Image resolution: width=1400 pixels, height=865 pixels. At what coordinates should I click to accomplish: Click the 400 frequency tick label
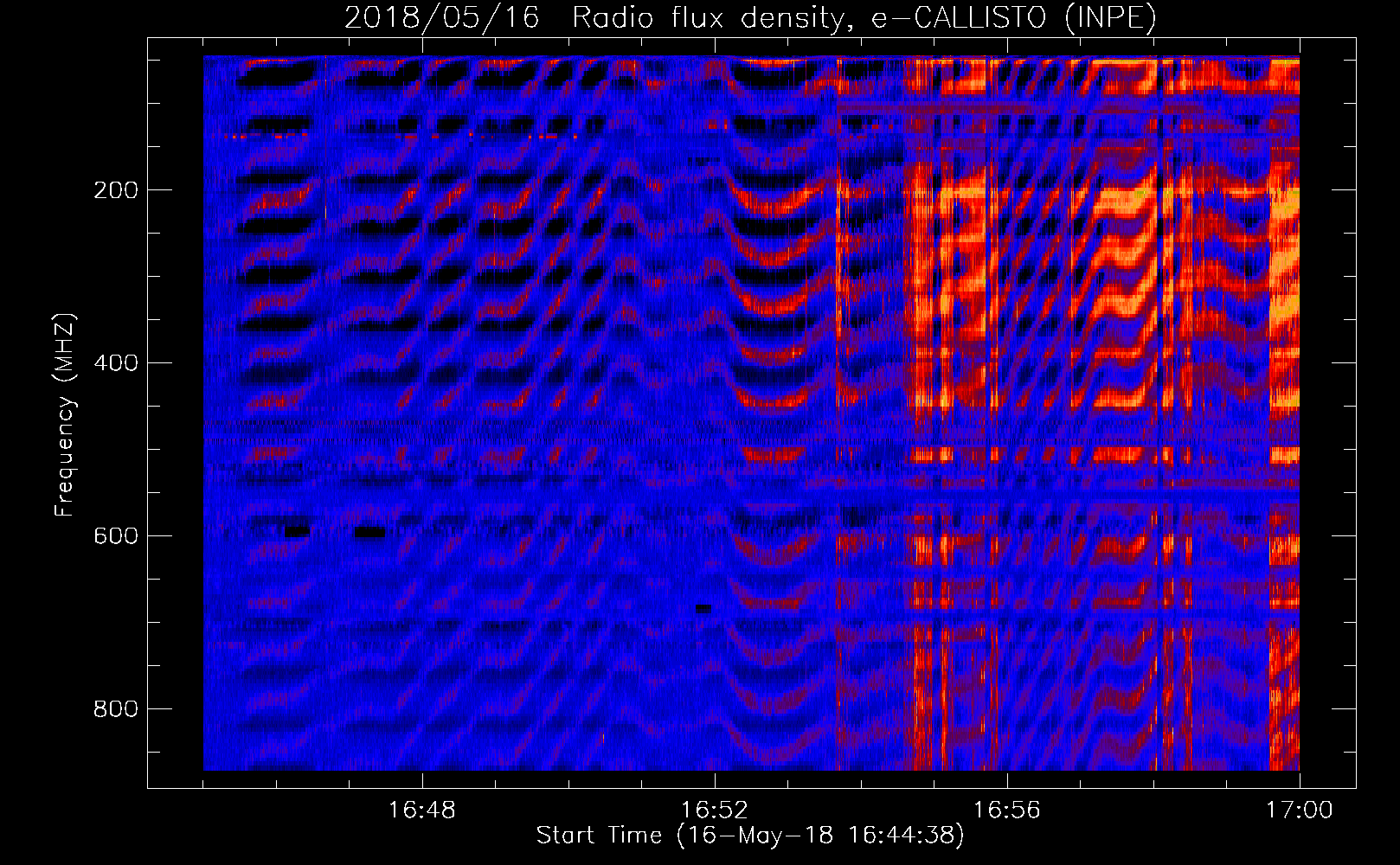(x=116, y=363)
